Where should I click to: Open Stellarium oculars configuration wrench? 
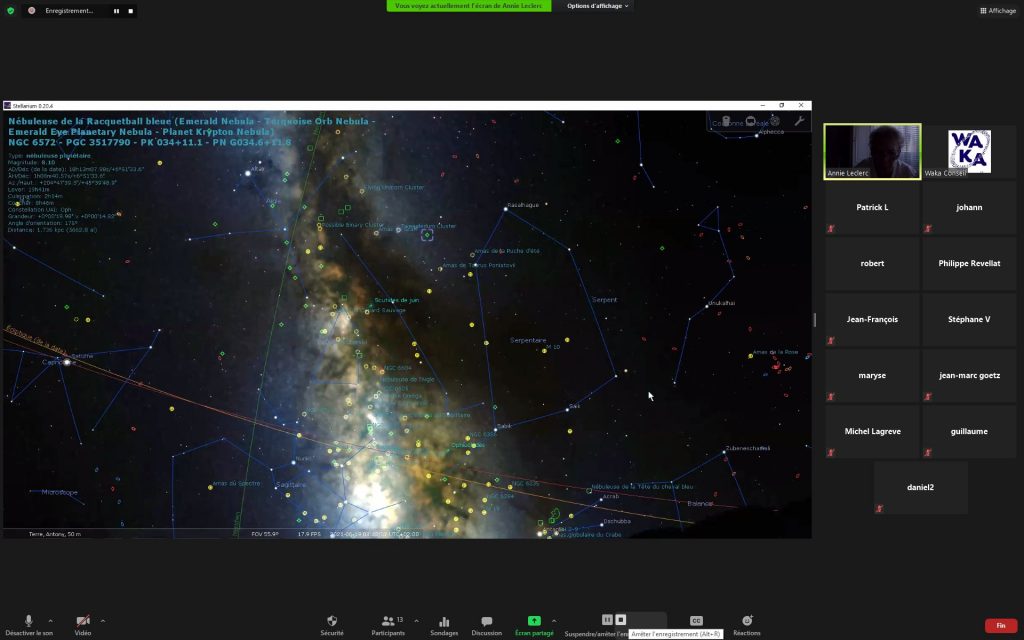[x=799, y=121]
